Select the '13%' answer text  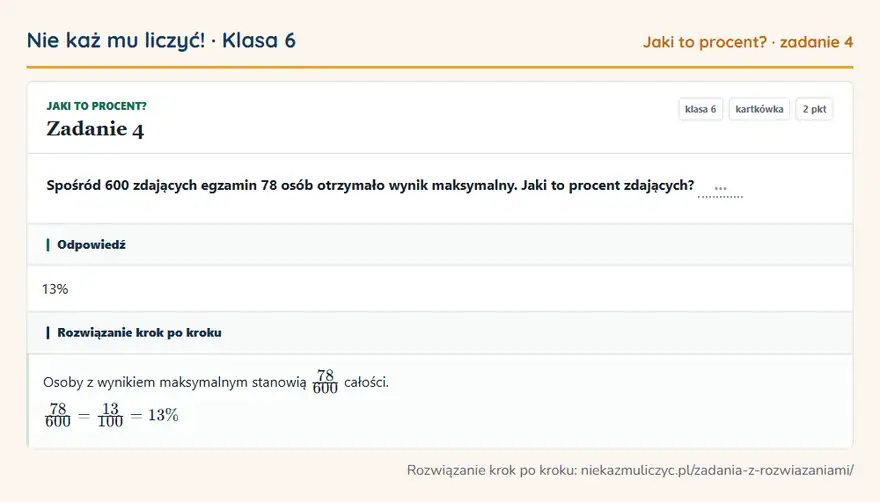[55, 289]
